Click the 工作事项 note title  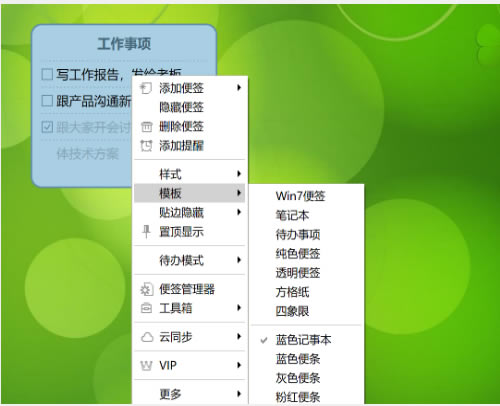click(x=124, y=44)
